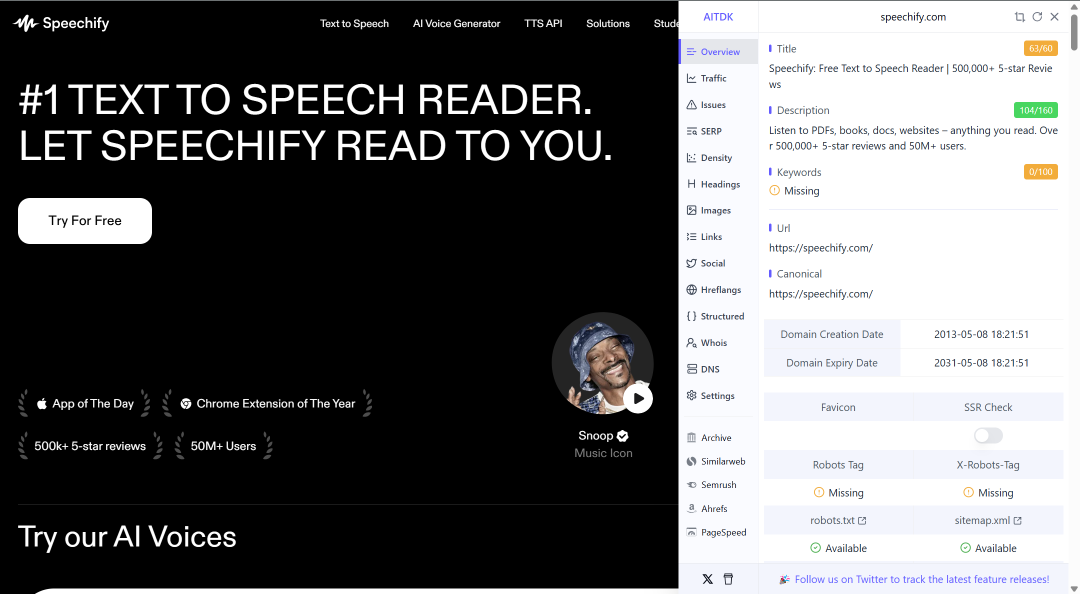Open the Text to Speech menu
This screenshot has height=594, width=1080.
(354, 23)
